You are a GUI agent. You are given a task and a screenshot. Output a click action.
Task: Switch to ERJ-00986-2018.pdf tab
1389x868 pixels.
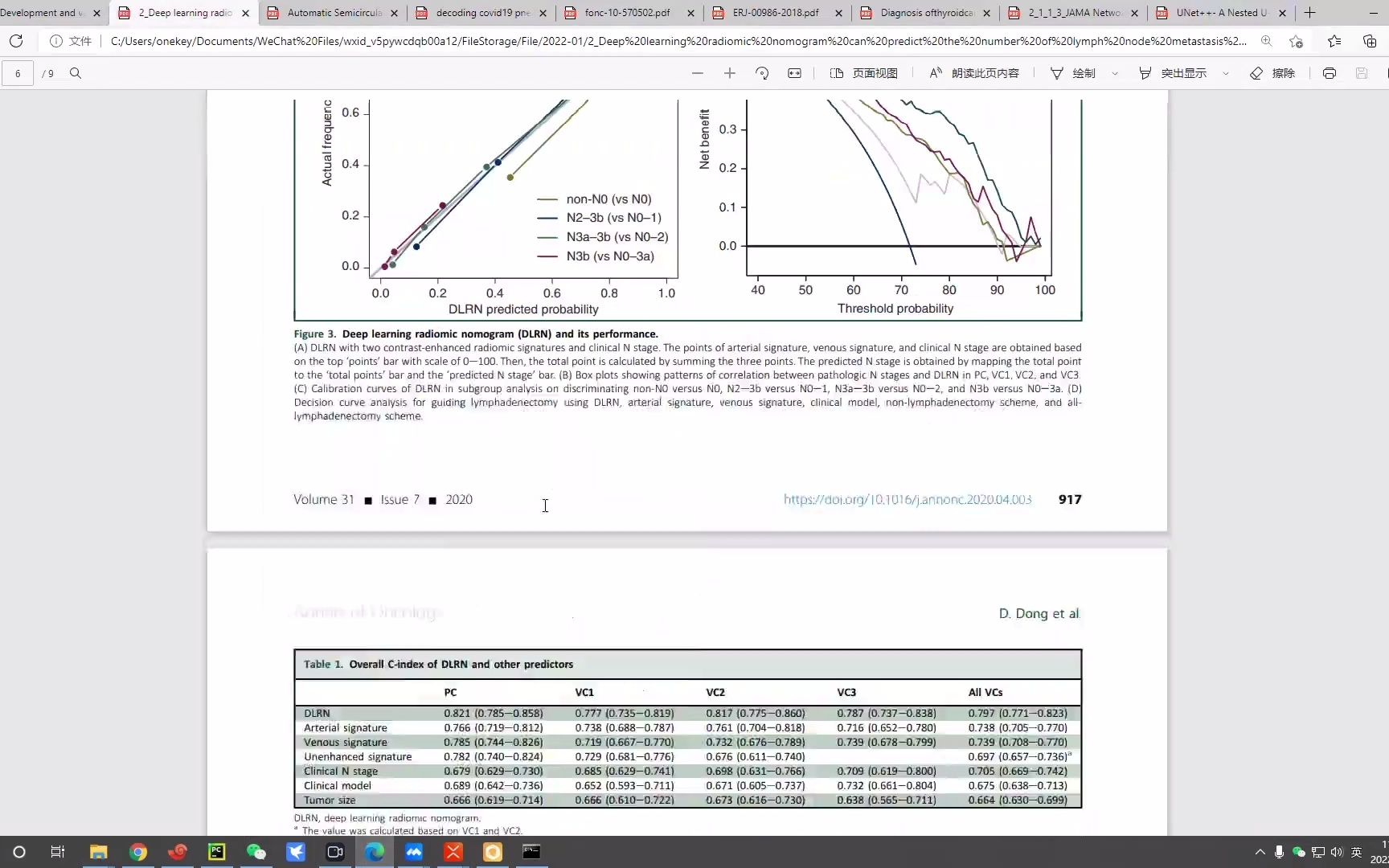[776, 13]
